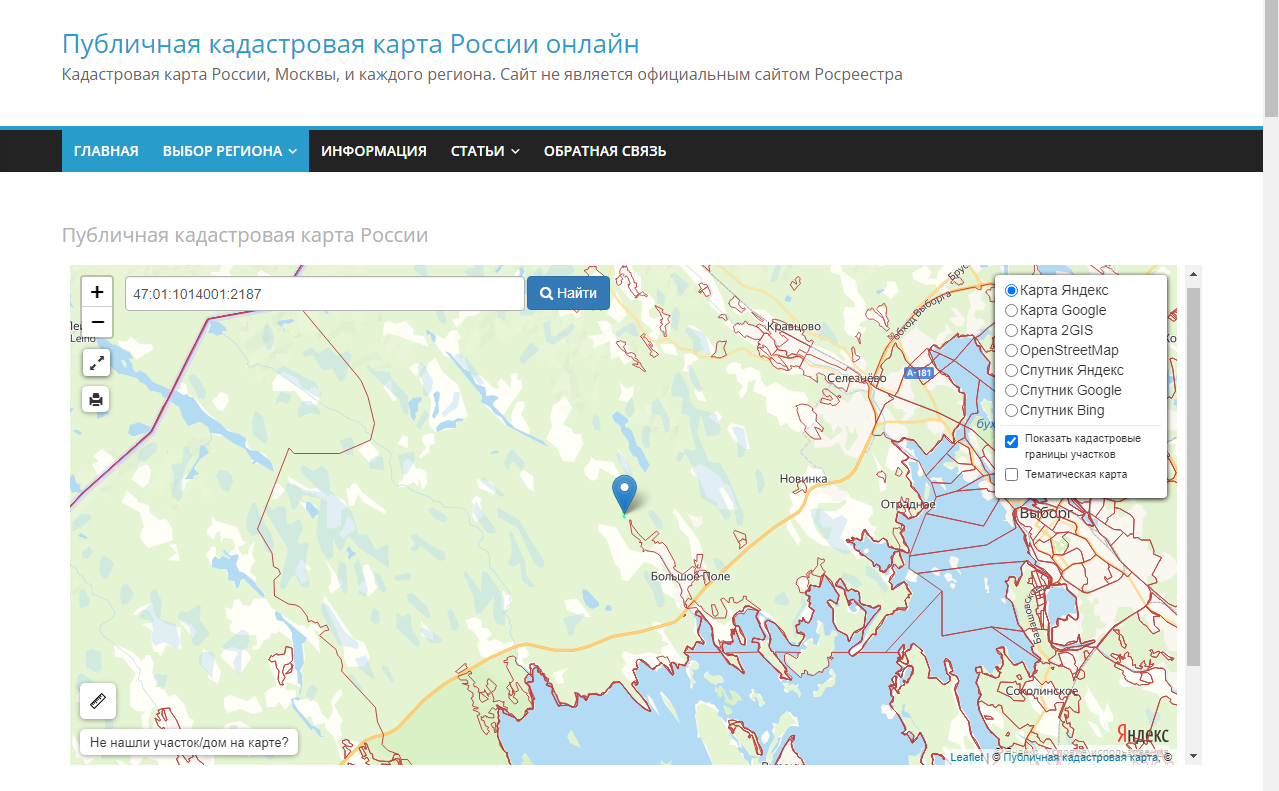
Task: Open Публичная кадастровая карта attribution link
Action: pos(1081,757)
